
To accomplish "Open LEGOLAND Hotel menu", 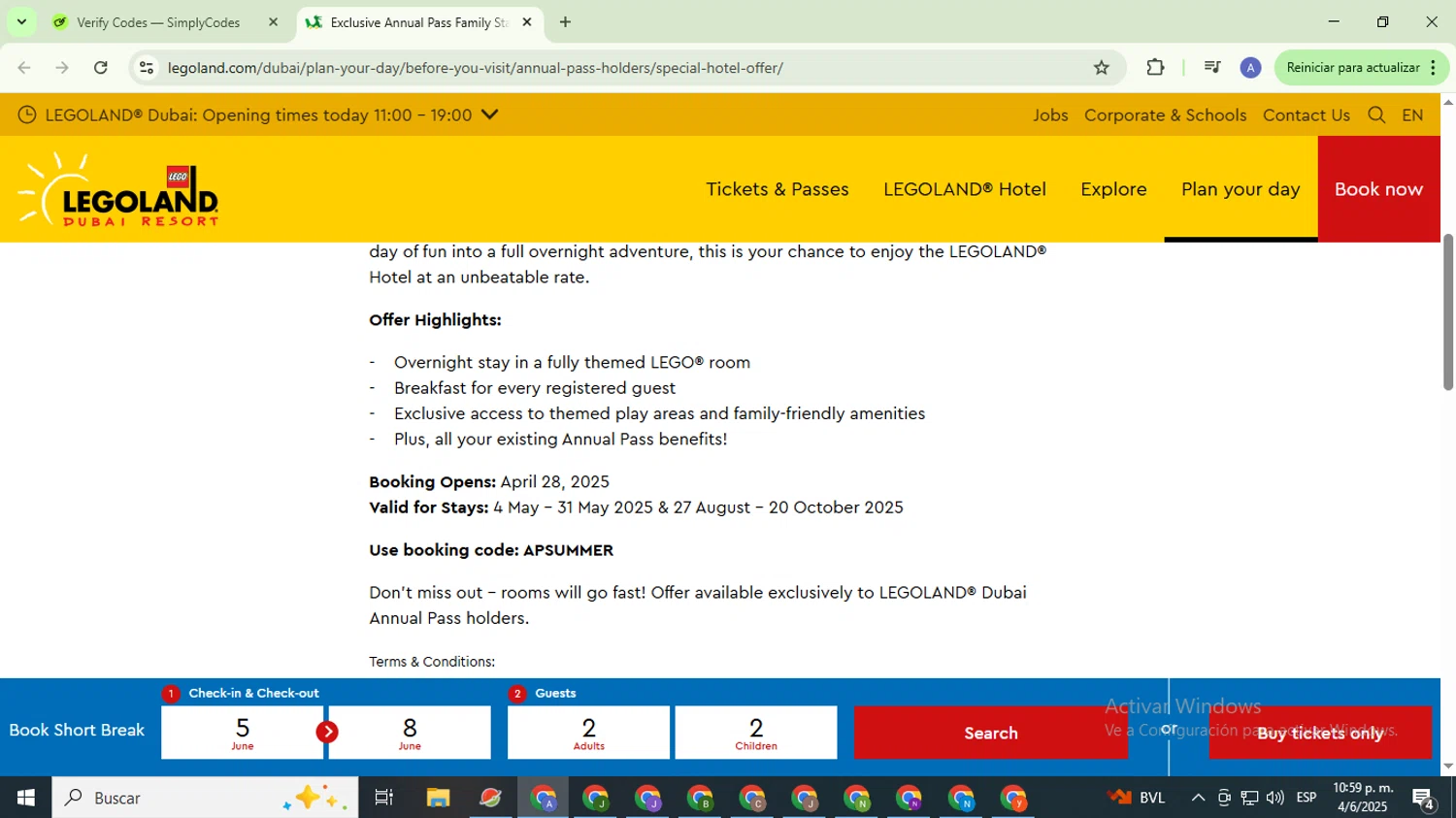I will 965,189.
